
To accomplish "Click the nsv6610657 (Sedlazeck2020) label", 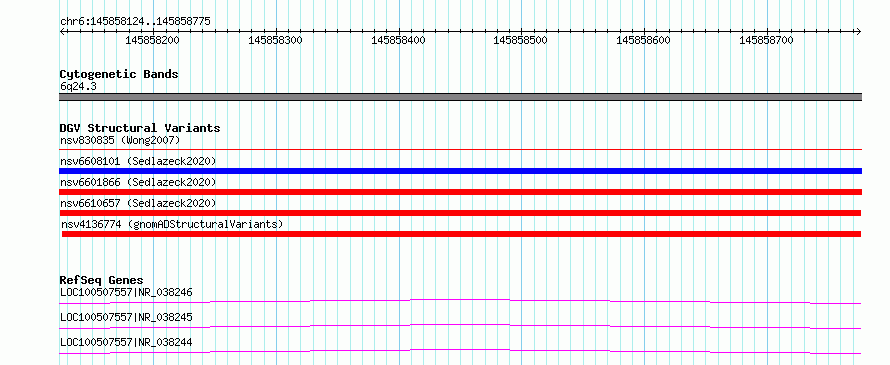I will [138, 203].
